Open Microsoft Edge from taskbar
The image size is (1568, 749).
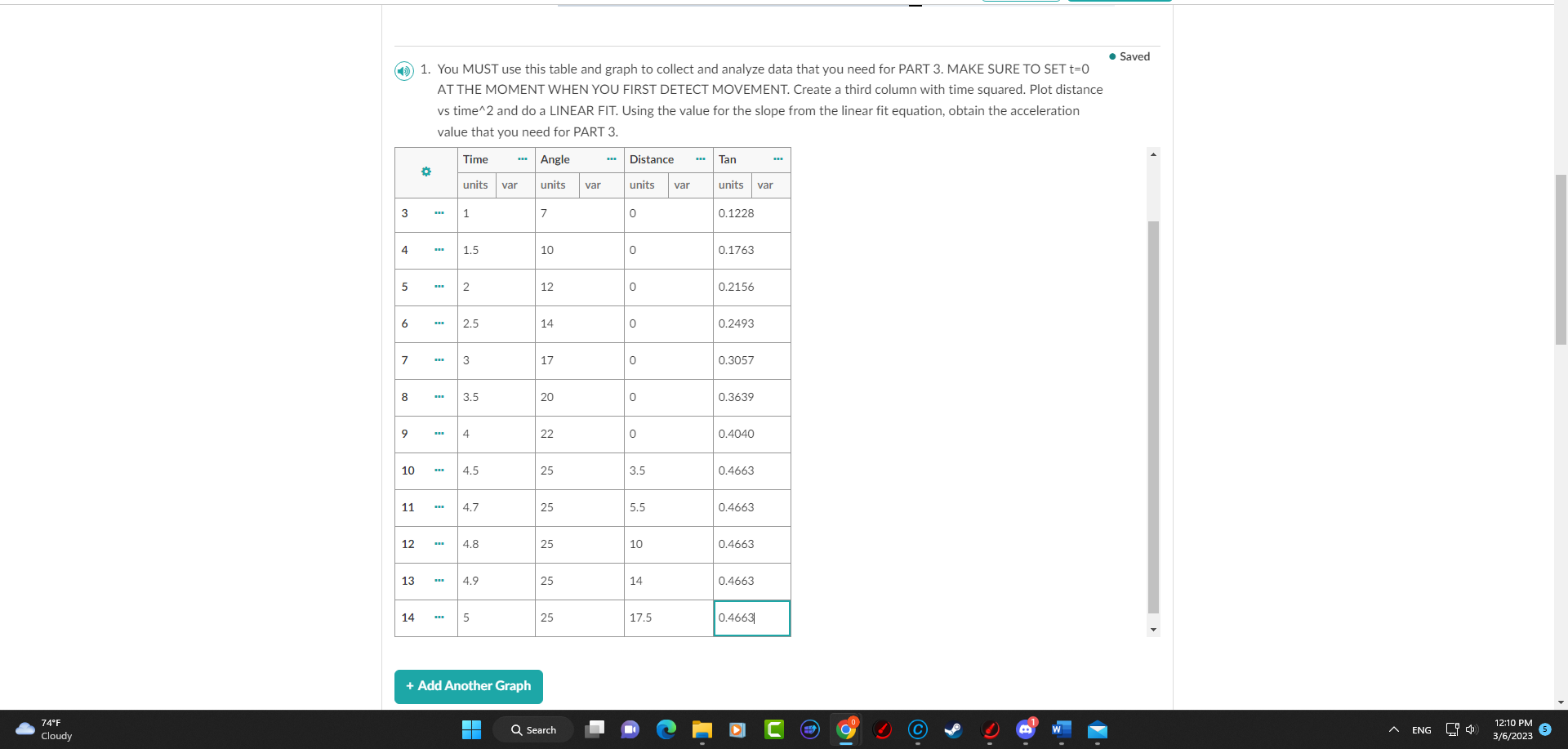point(666,729)
